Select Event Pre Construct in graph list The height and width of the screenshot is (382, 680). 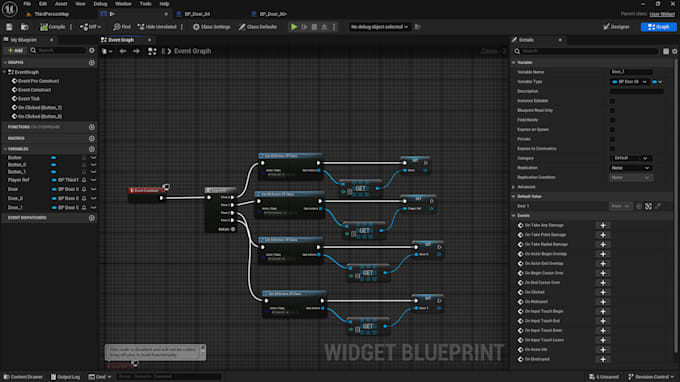coord(38,81)
